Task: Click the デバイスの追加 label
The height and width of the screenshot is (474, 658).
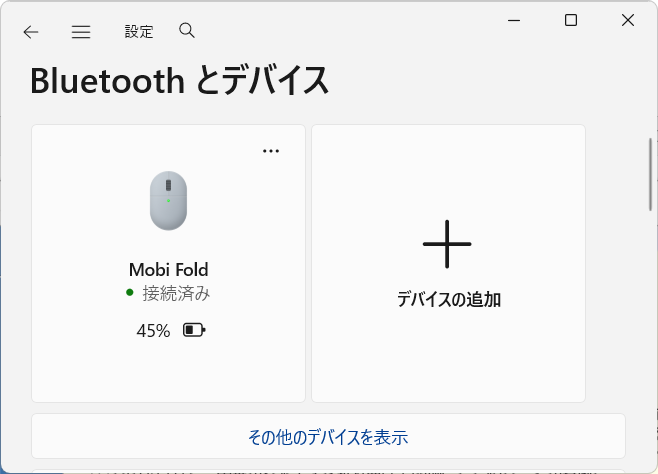Action: [x=449, y=300]
